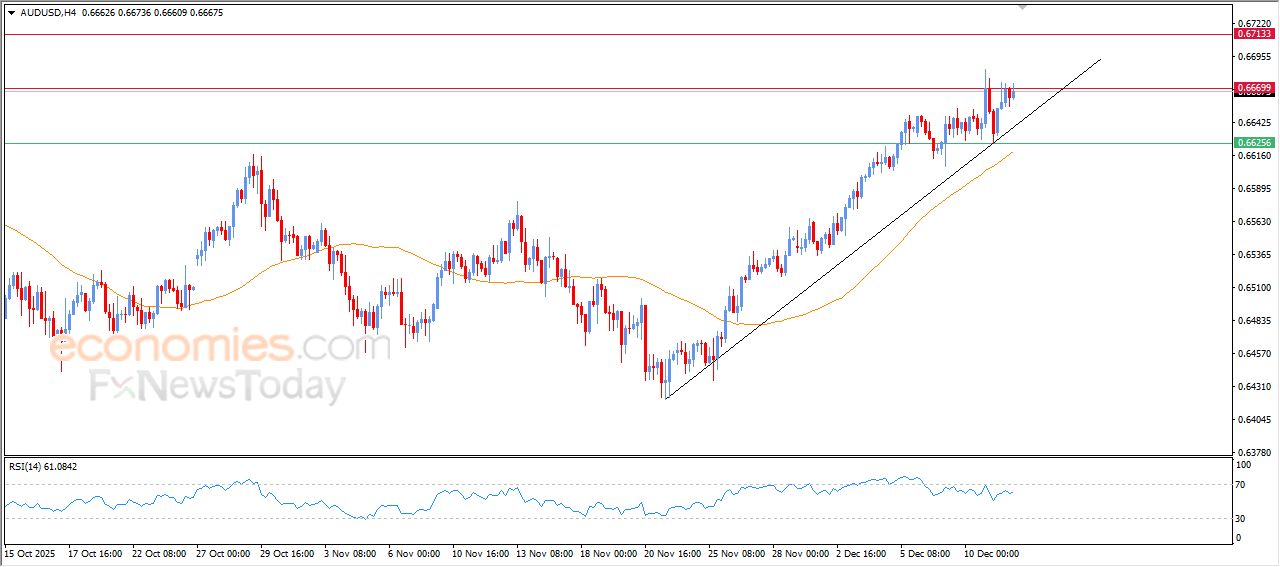Click the 15 Oct 2025 date label
The width and height of the screenshot is (1280, 567).
29,553
